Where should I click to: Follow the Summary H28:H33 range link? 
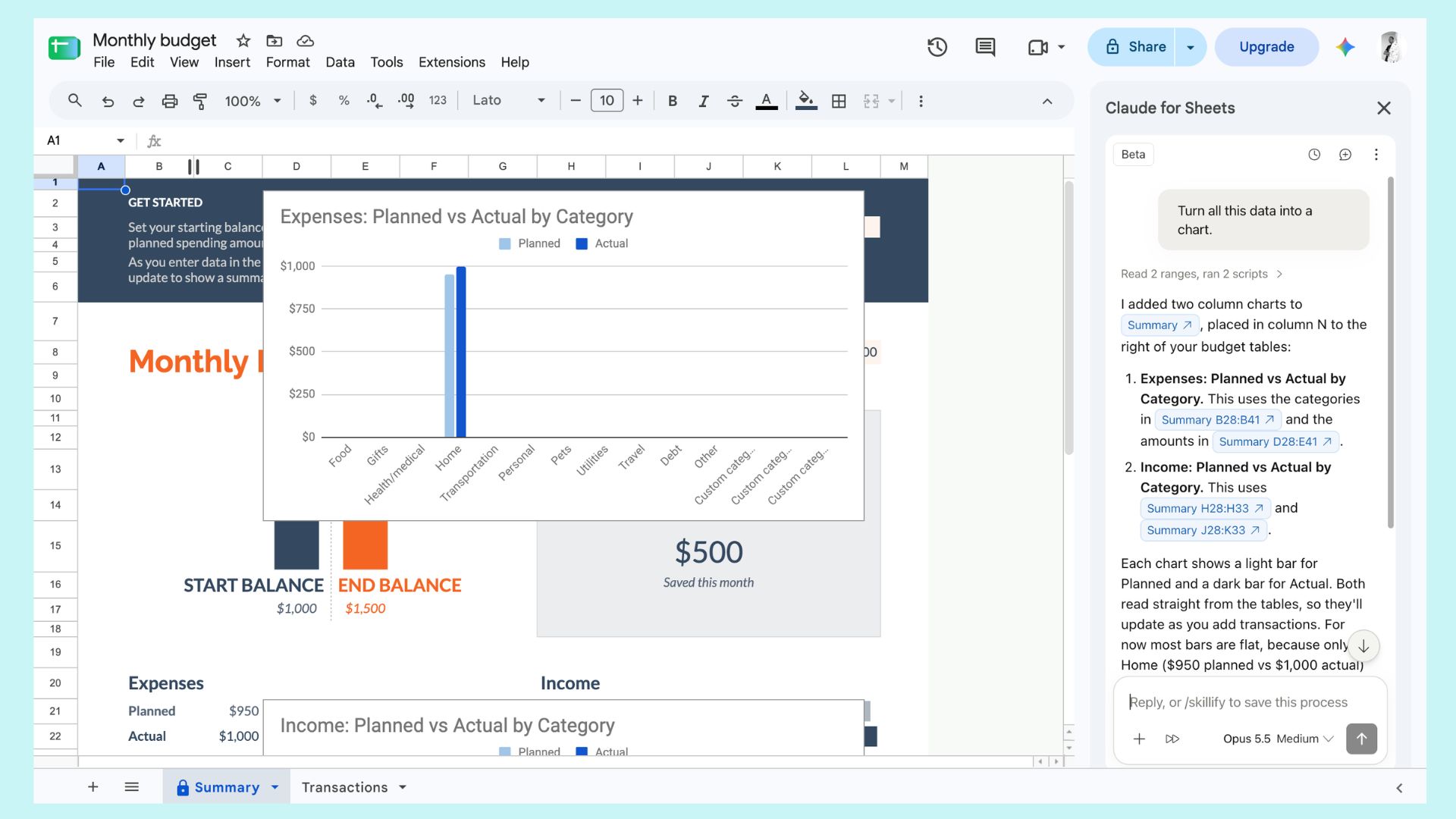point(1204,508)
